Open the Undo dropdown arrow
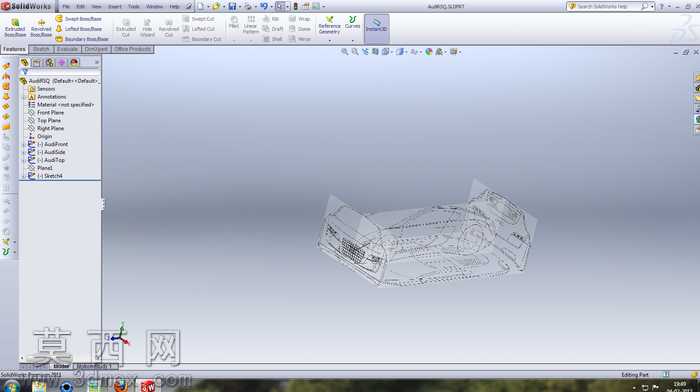700x392 pixels. tap(271, 7)
